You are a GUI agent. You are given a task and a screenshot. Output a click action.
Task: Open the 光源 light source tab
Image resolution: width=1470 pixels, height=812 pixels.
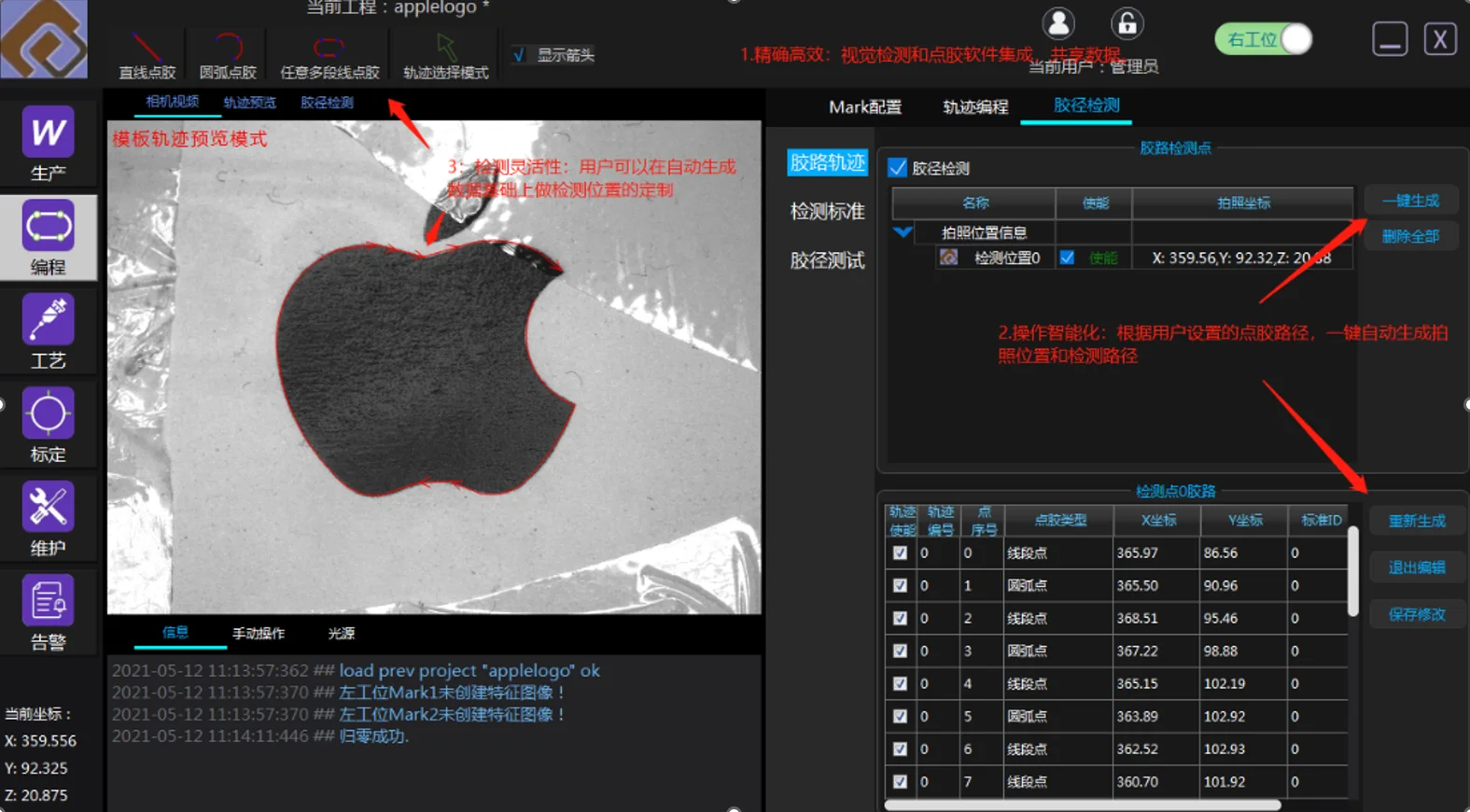pyautogui.click(x=342, y=633)
